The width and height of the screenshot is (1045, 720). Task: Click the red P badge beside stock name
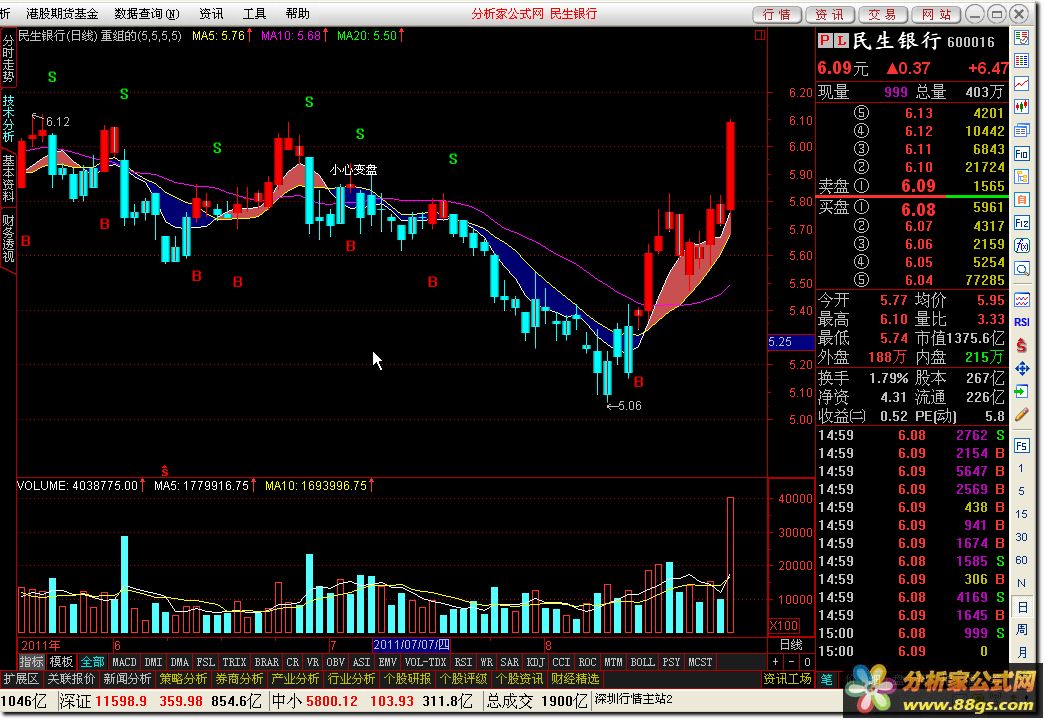point(826,41)
